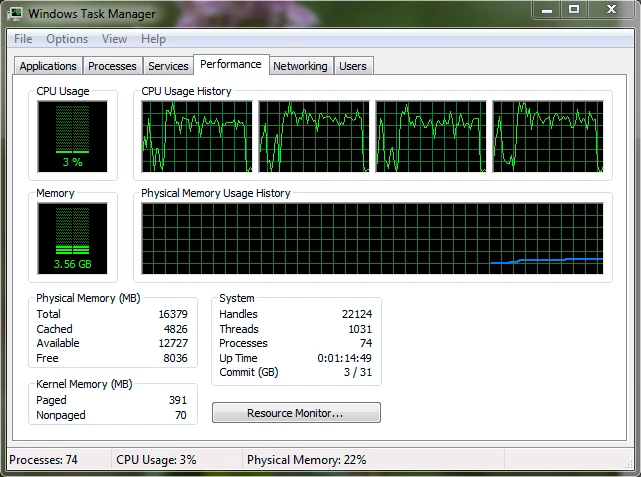Switch to the Services tab
This screenshot has width=641, height=477.
tap(168, 66)
